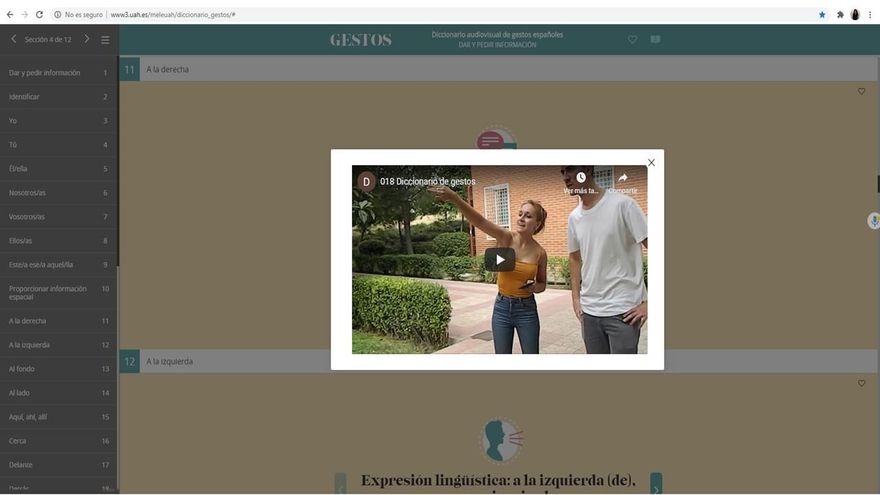Click the speaking head icon in section 12
The height and width of the screenshot is (495, 880).
[x=501, y=440]
